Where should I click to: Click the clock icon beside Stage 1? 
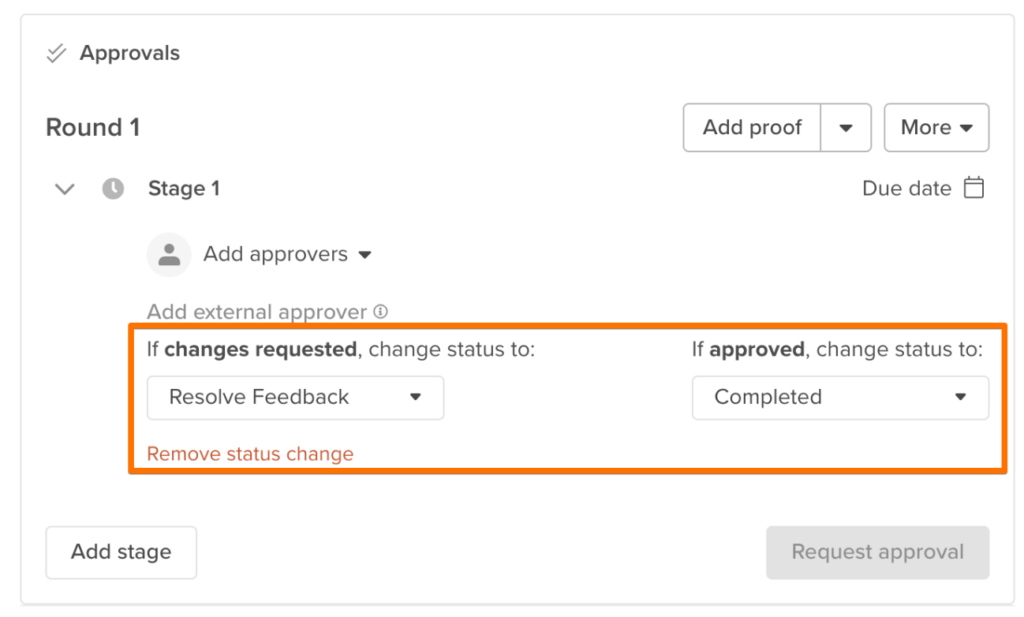[110, 188]
